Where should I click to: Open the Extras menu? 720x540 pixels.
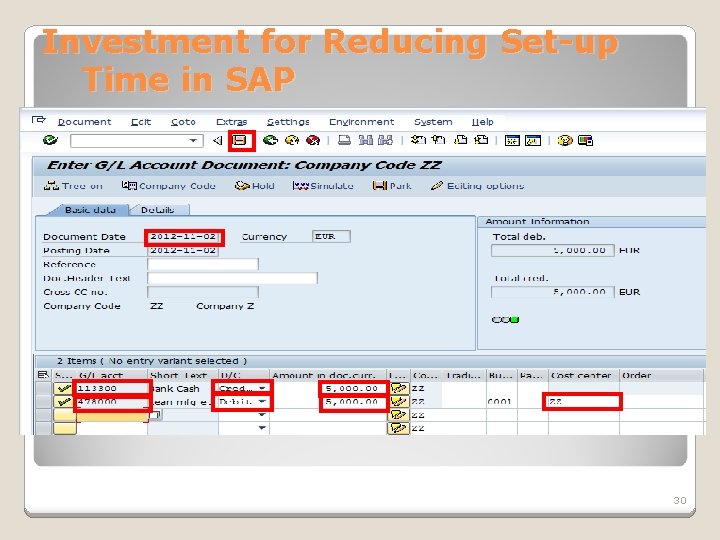[231, 122]
